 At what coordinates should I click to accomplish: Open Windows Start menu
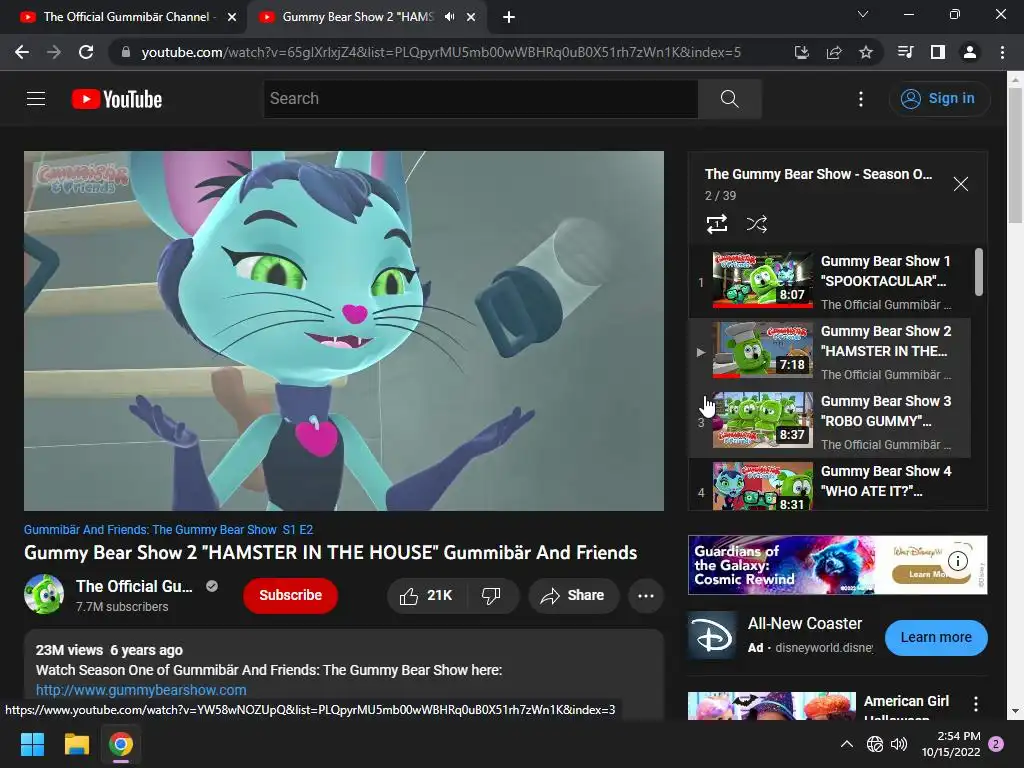32,744
